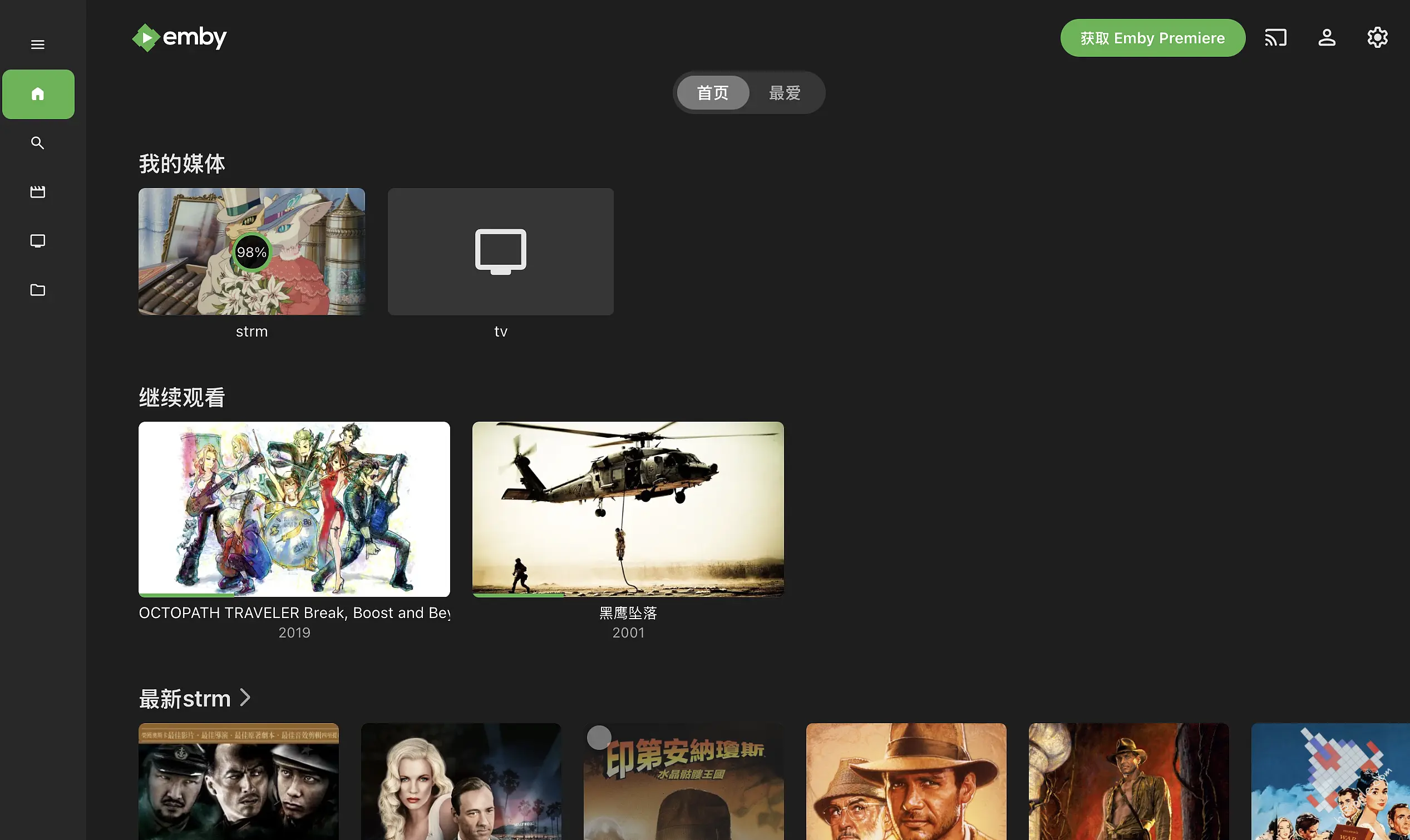Expand 最新strm section via chevron
The image size is (1410, 840).
pos(245,698)
